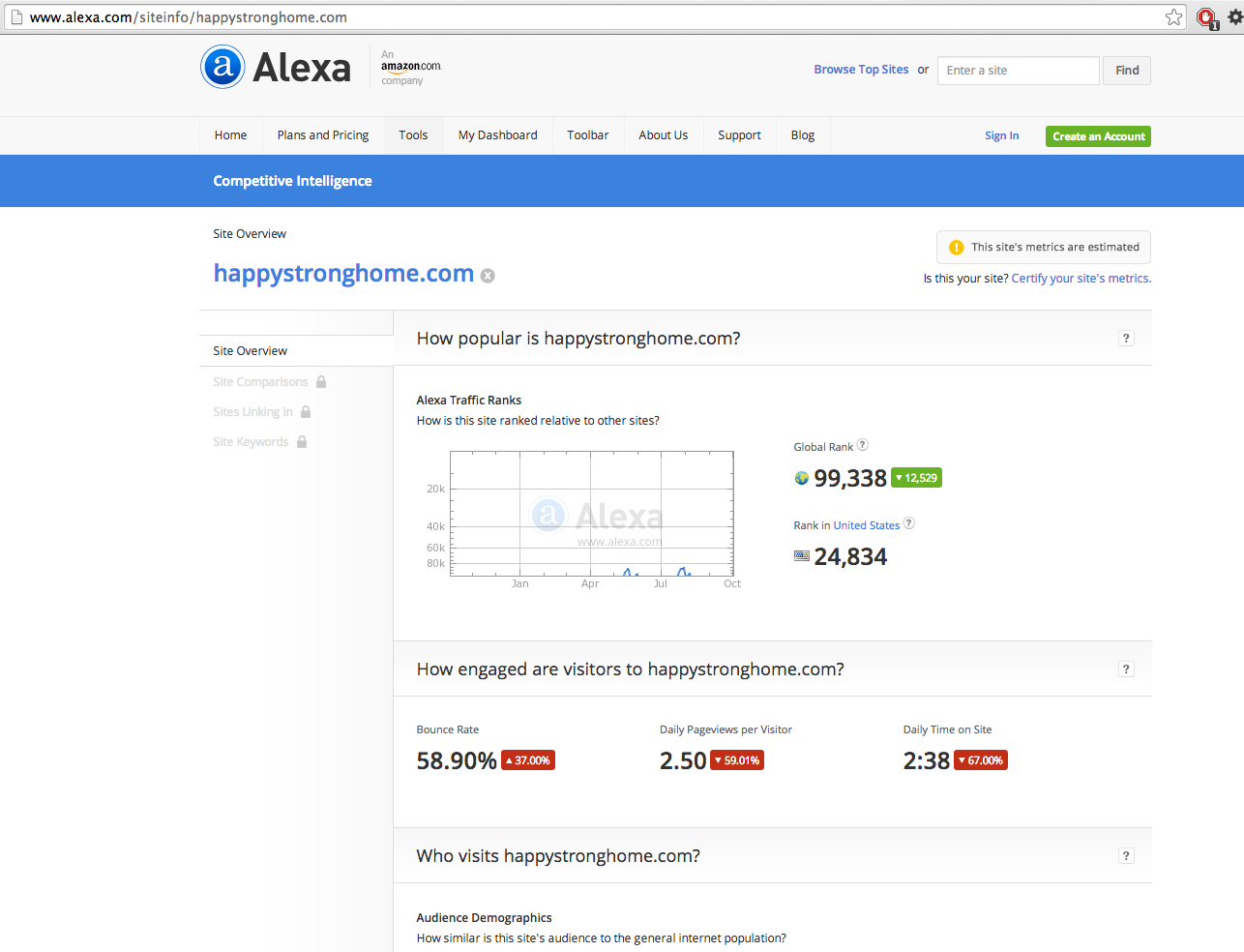
Task: Click the lock icon beside Sites Linking In
Action: point(306,411)
